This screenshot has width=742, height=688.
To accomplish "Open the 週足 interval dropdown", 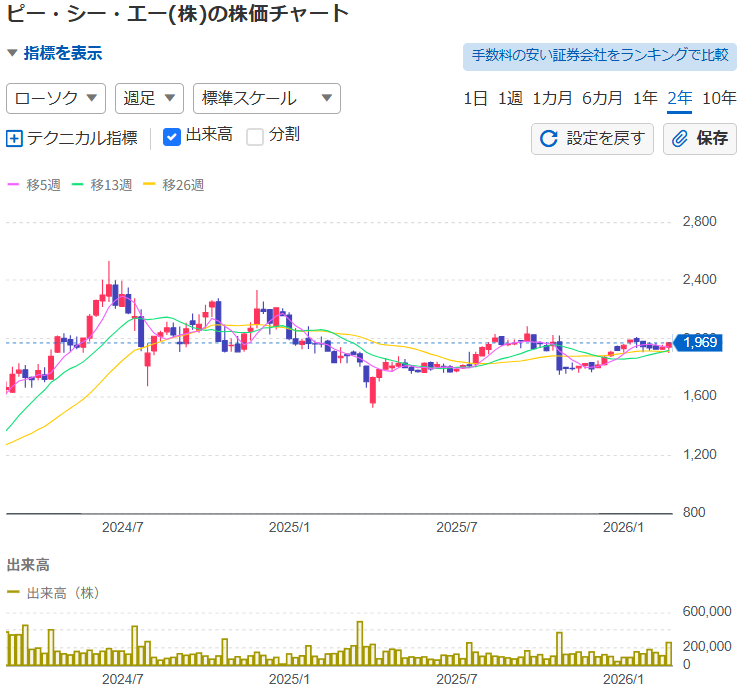I will pyautogui.click(x=150, y=98).
